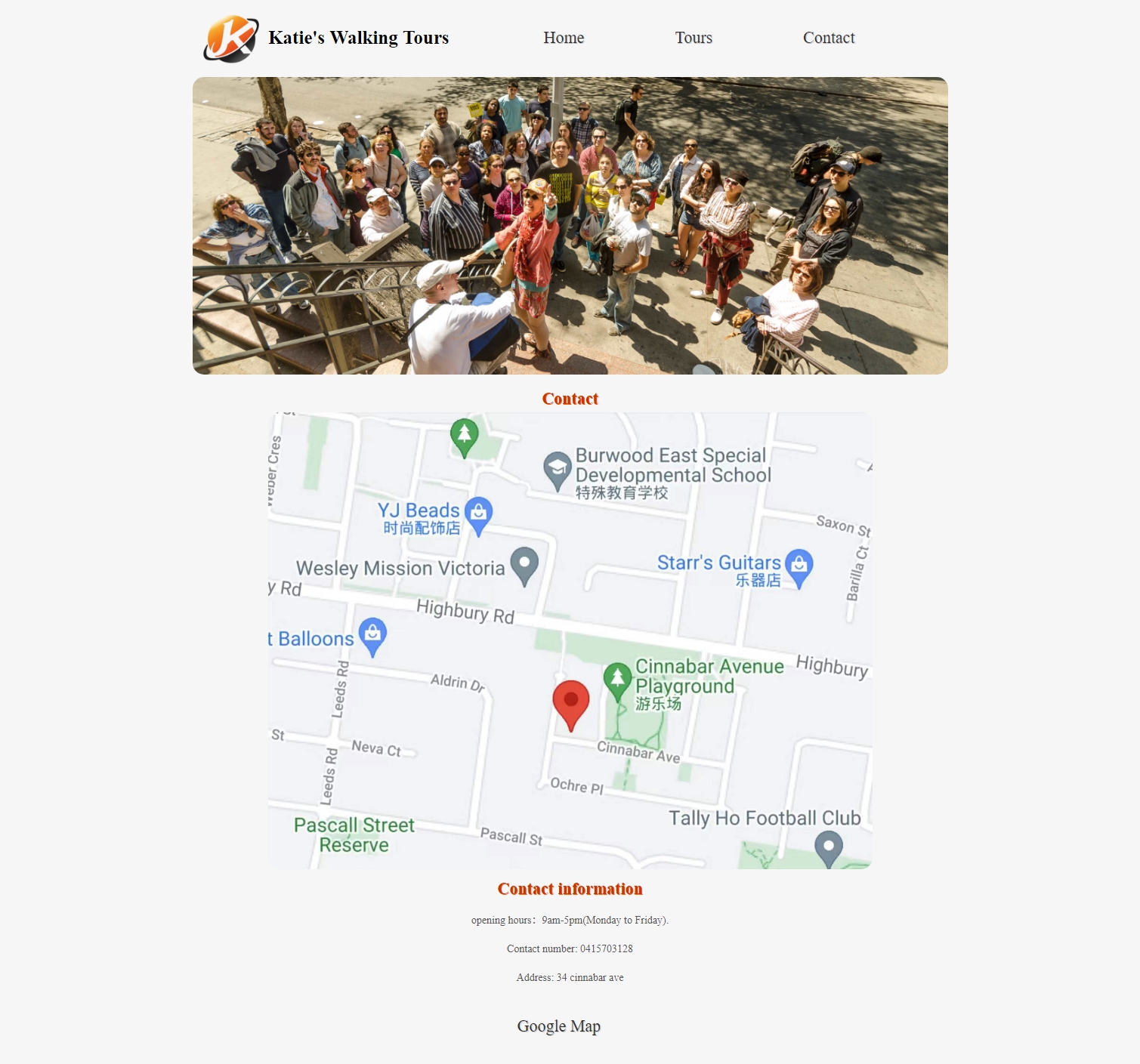Screen dimensions: 1140x1064
Task: Open the Home navigation link
Action: coord(564,38)
